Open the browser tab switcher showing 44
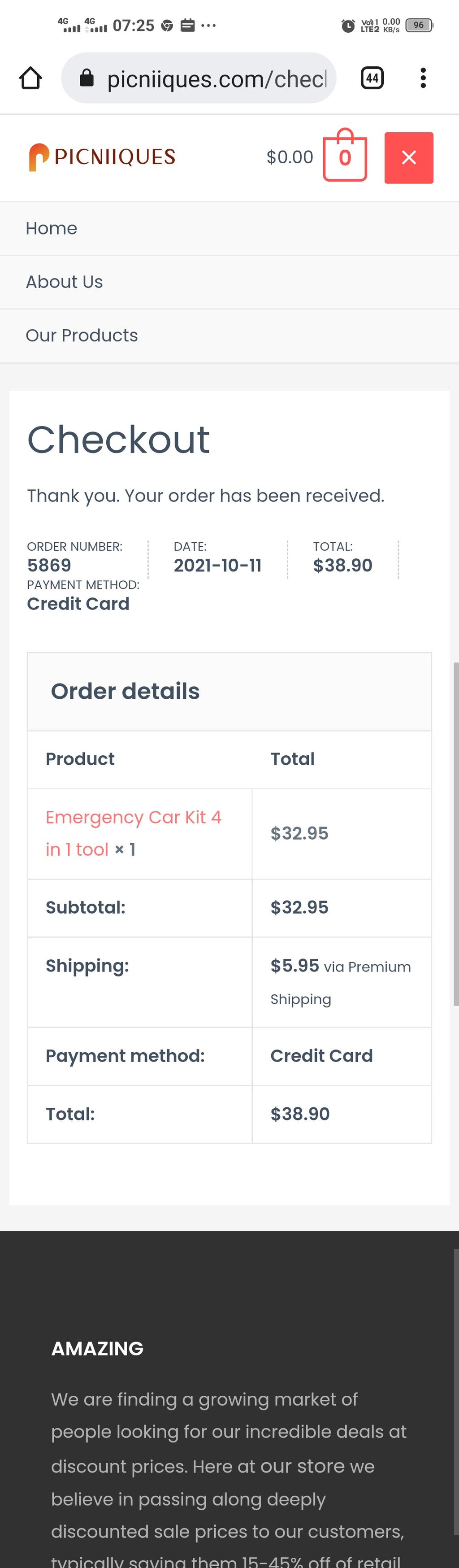The width and height of the screenshot is (459, 1568). pos(372,78)
